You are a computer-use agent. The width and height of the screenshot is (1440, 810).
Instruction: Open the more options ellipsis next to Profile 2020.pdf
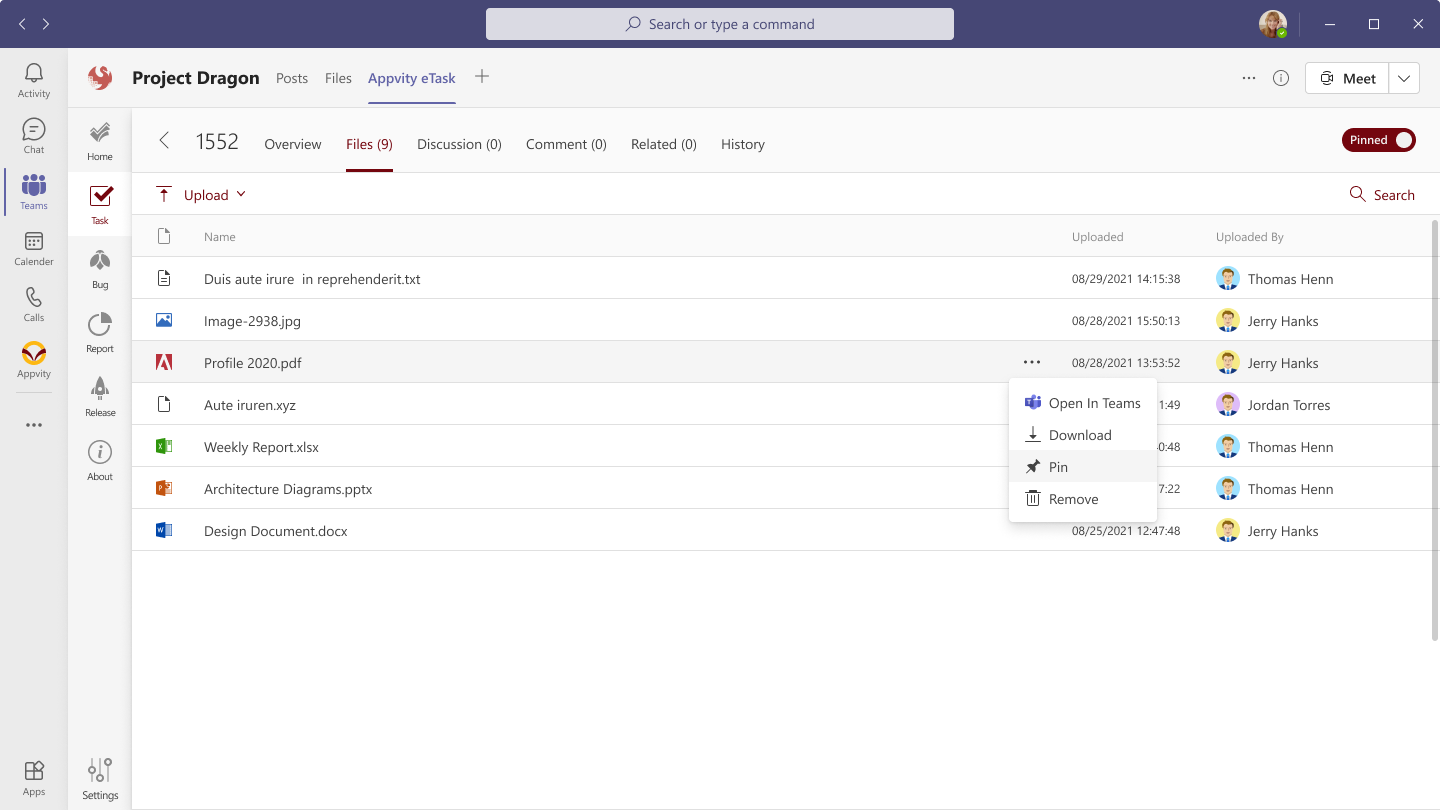coord(1032,362)
